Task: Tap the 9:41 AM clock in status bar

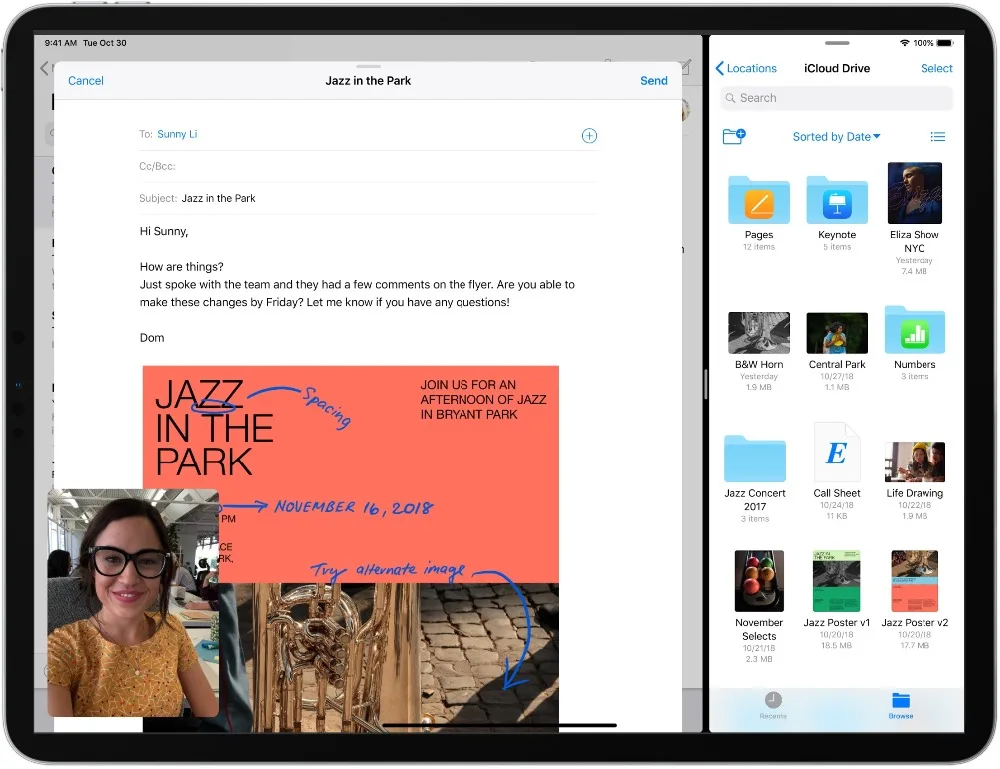Action: [x=61, y=43]
